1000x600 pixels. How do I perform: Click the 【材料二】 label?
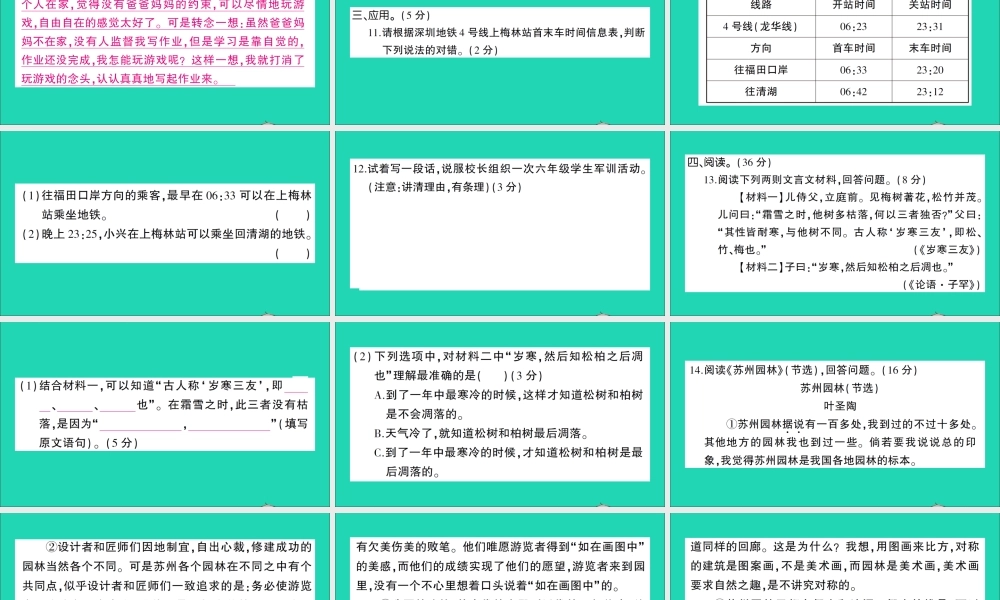[x=760, y=267]
